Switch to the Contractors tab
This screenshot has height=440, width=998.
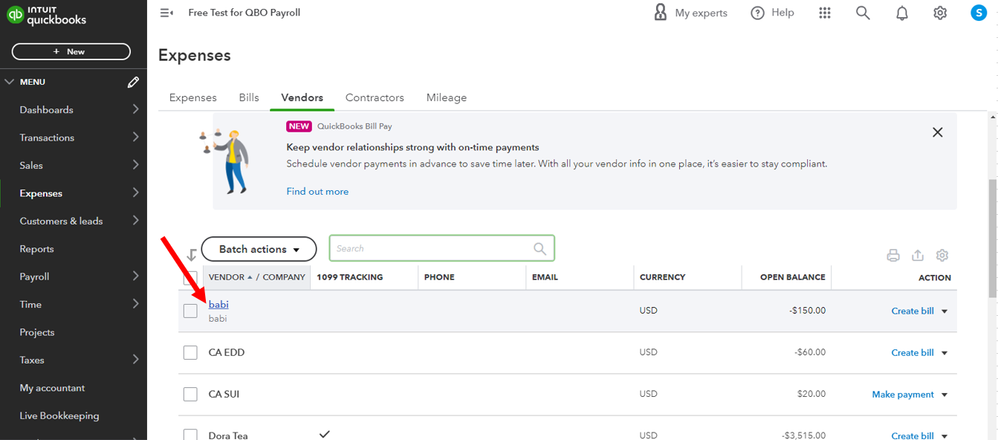[x=375, y=97]
